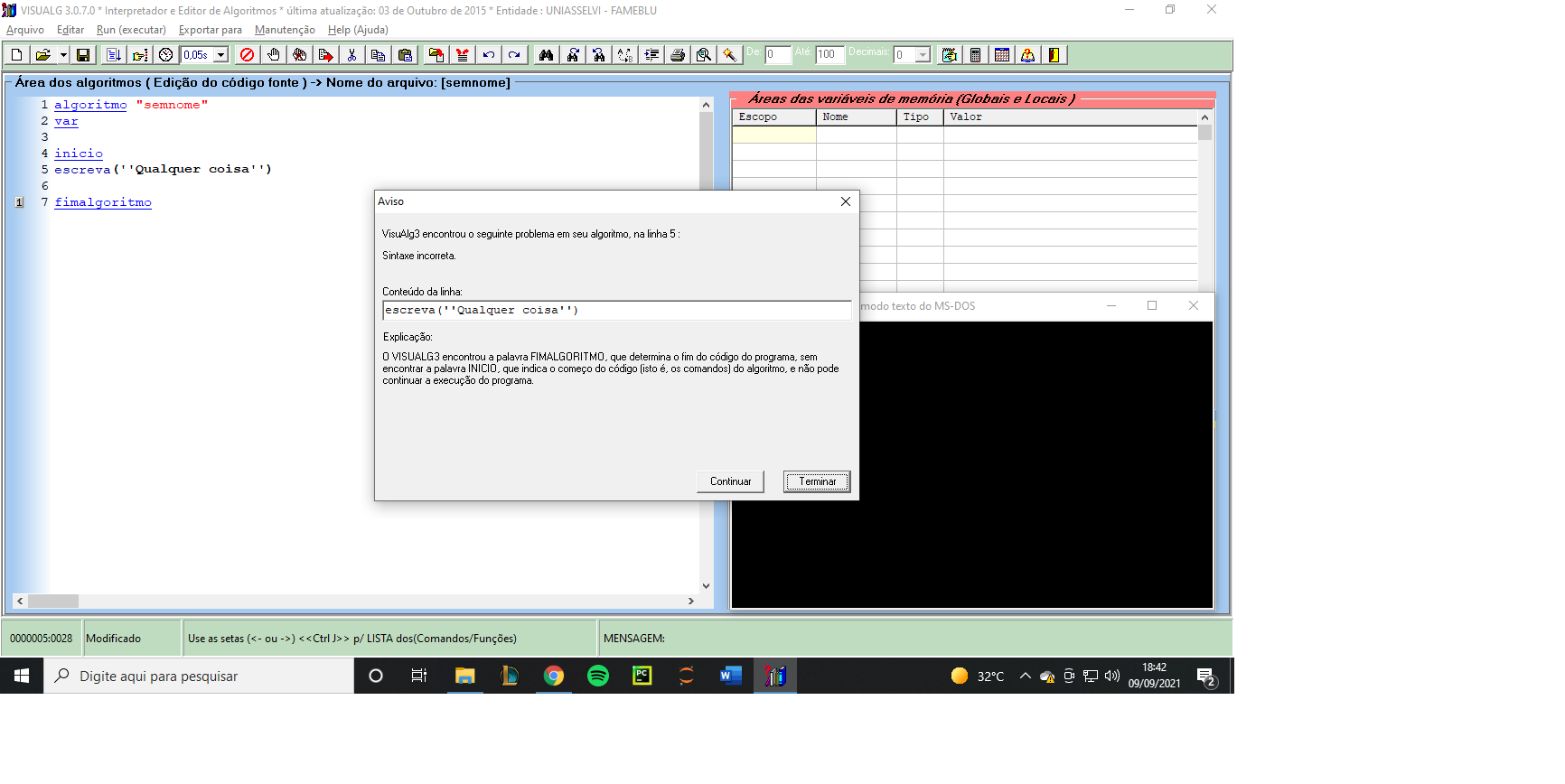This screenshot has width=1565, height=784.
Task: Open the replace A-to-B icon
Action: [x=624, y=55]
